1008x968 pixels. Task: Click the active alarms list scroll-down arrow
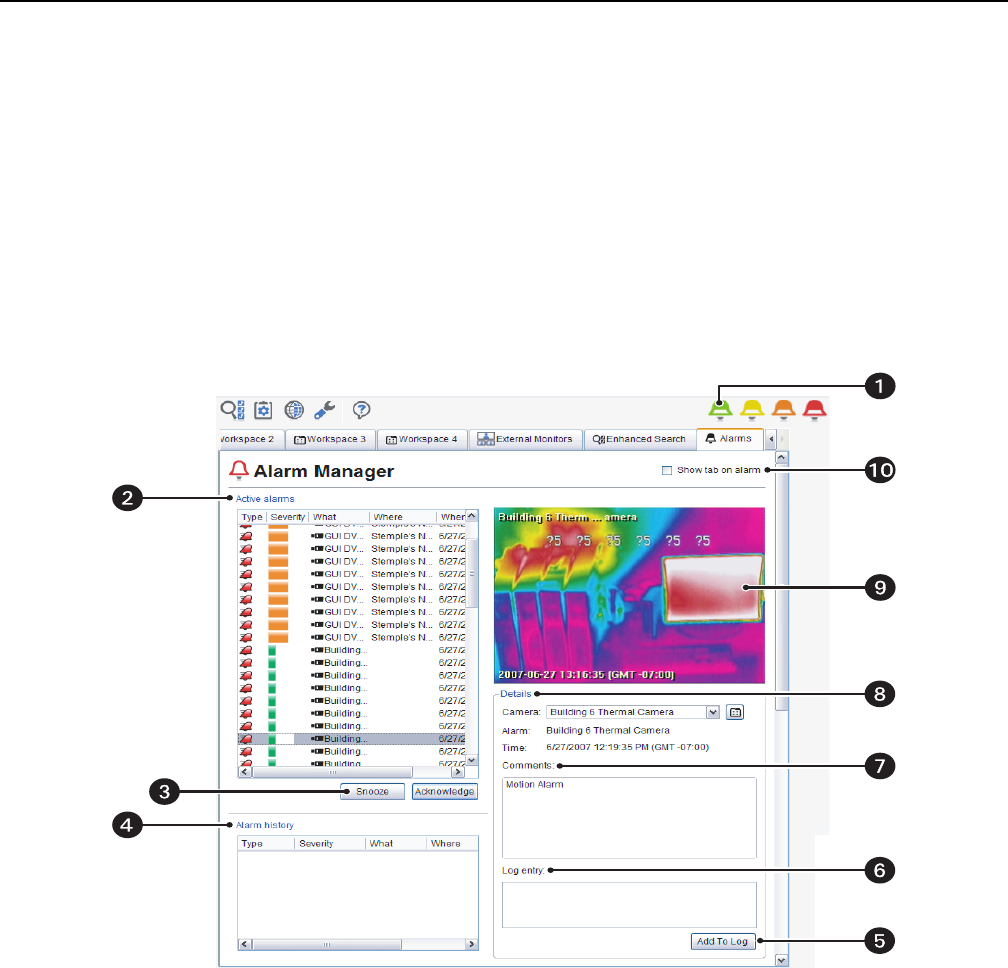[472, 760]
